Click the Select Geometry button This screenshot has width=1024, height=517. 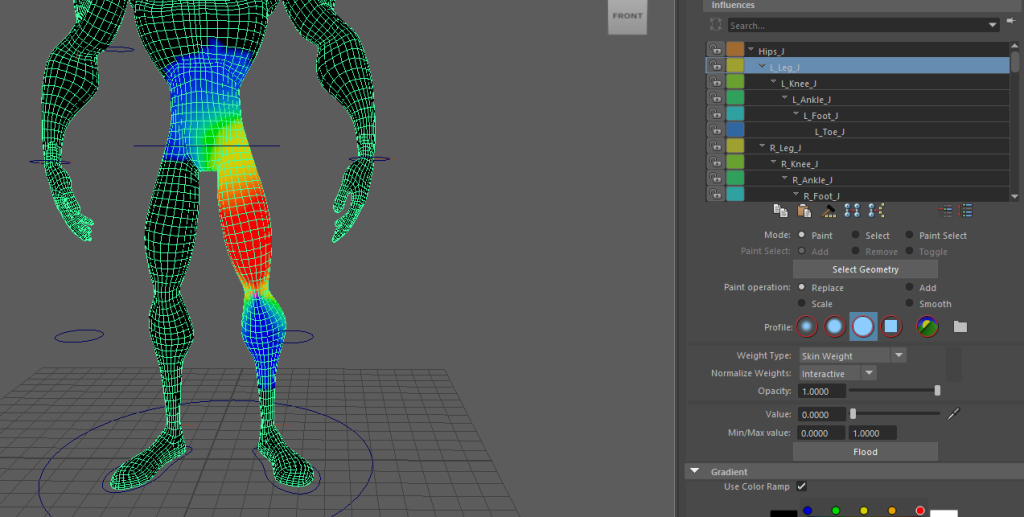[865, 269]
